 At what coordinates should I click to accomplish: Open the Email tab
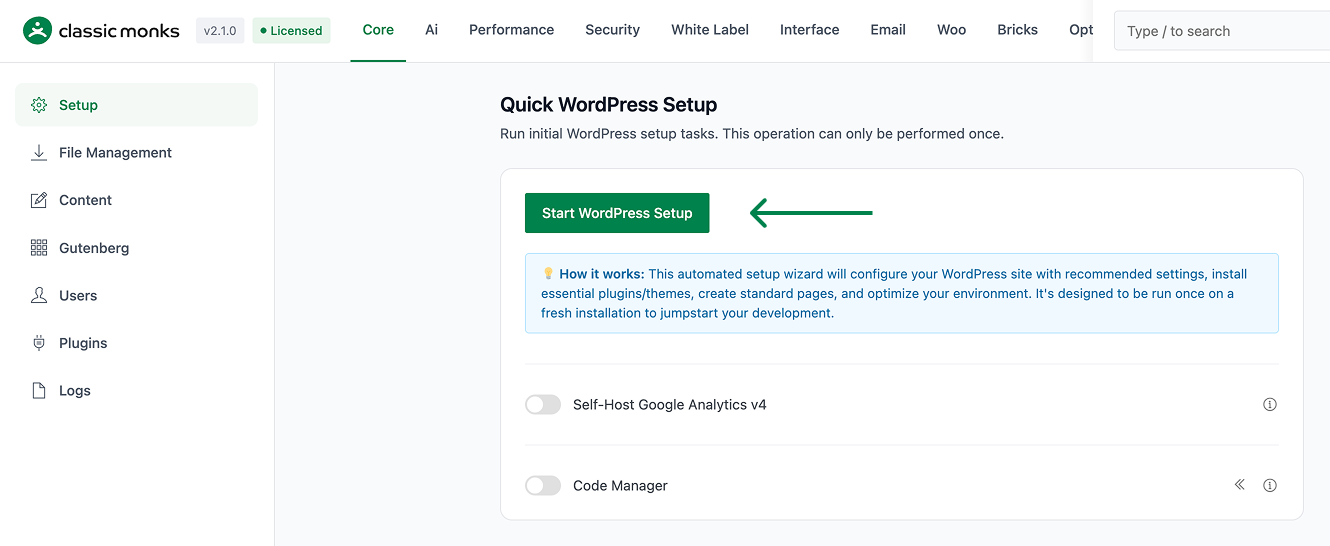(x=888, y=30)
